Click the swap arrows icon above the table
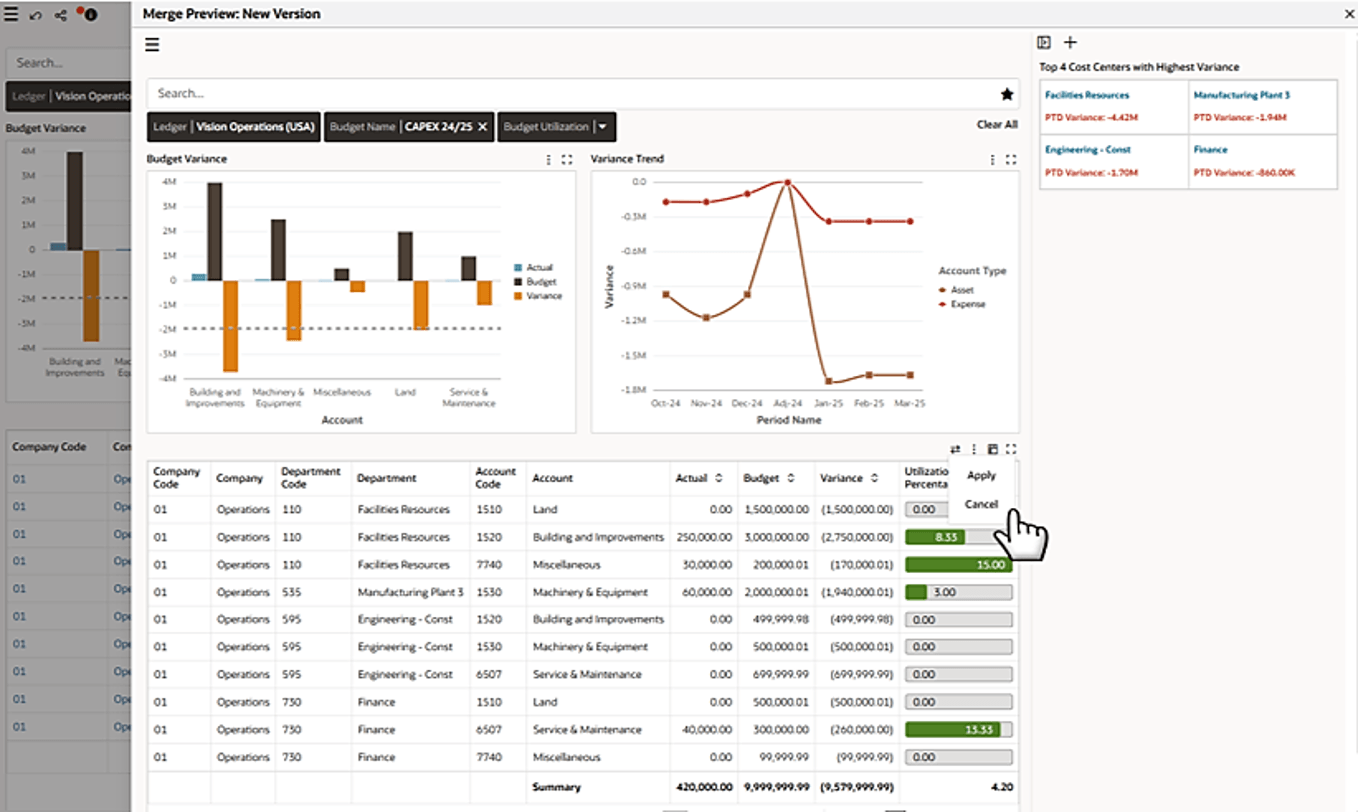Viewport: 1358px width, 812px height. (x=955, y=450)
